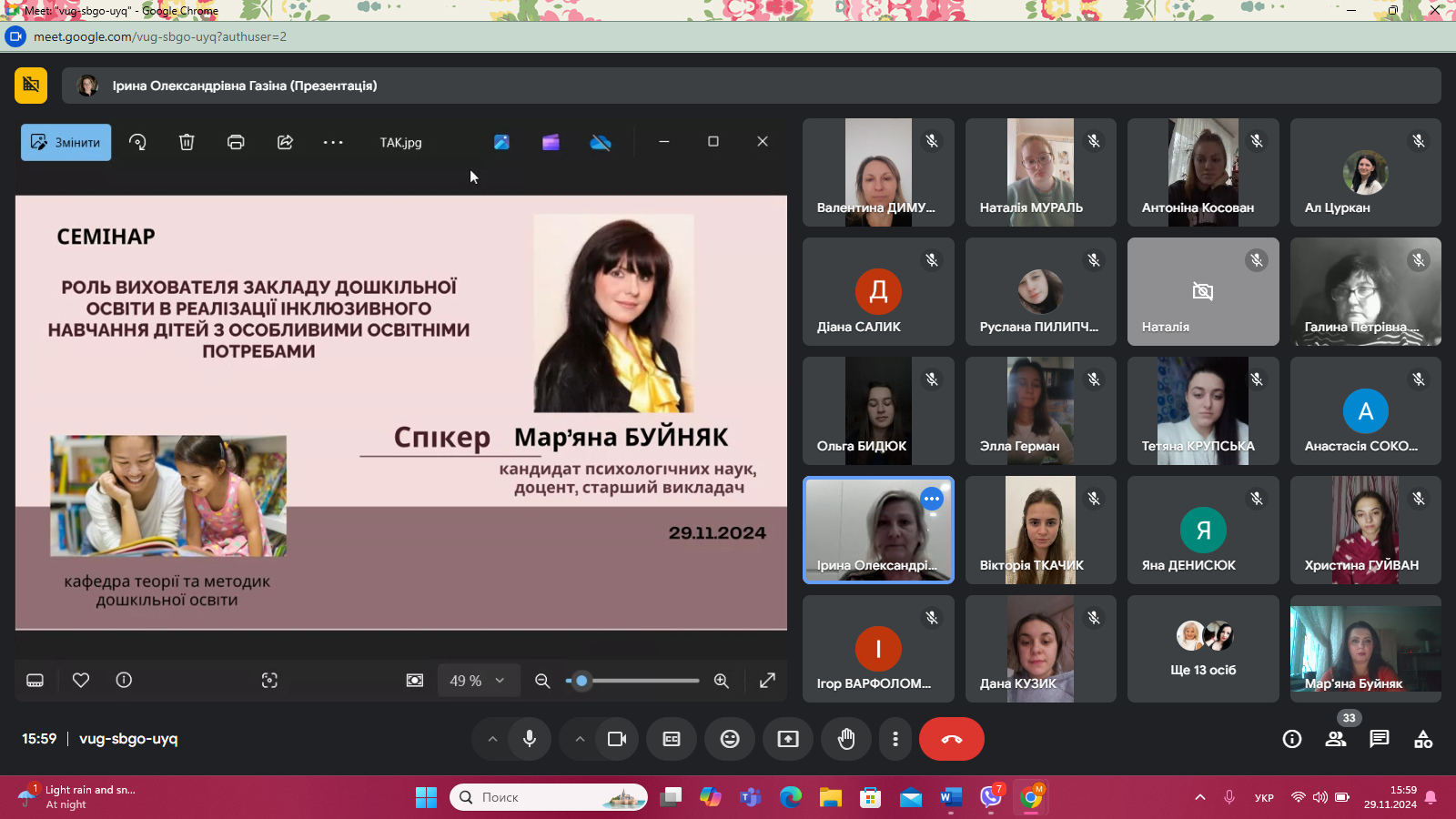Expand microphone audio settings chevron
Screen dimensions: 1456x819
[492, 739]
